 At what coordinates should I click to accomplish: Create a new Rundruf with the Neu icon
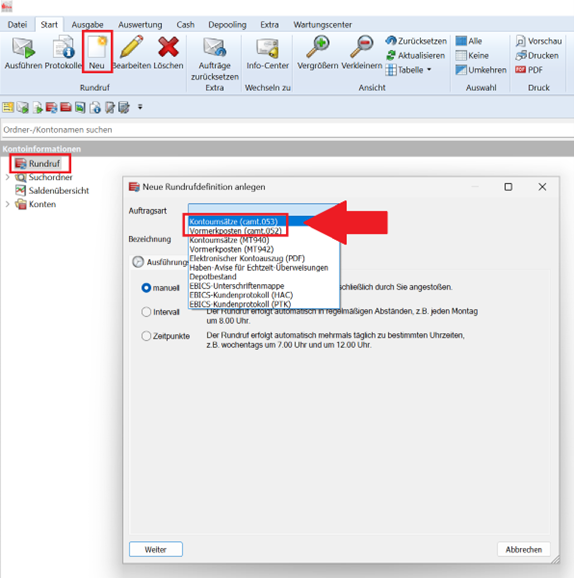[97, 47]
